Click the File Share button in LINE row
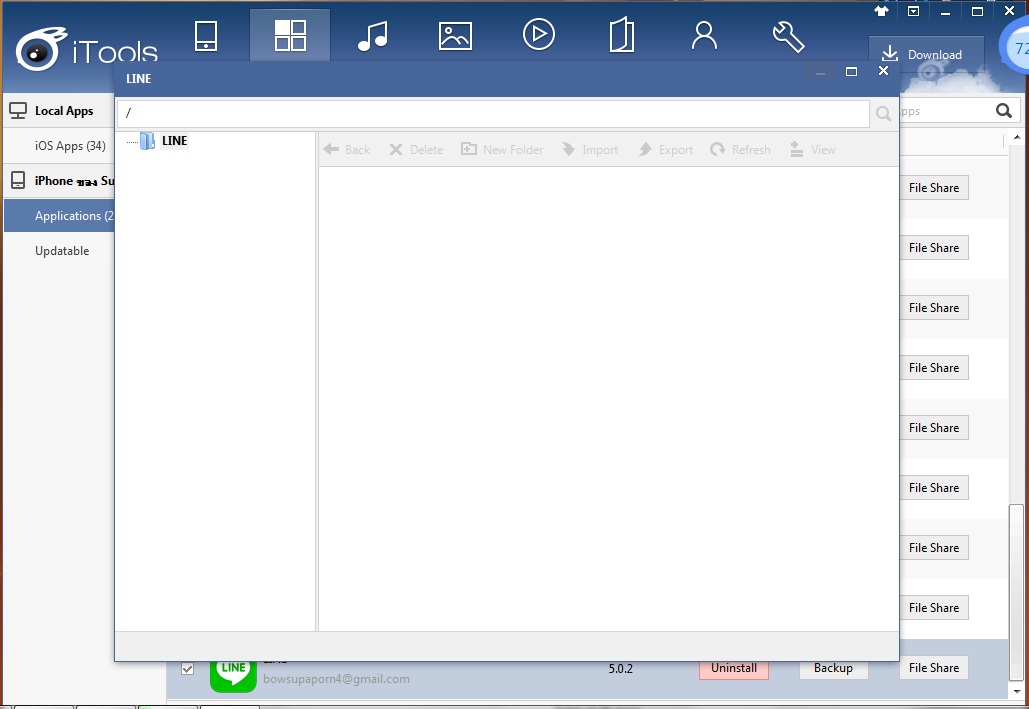The height and width of the screenshot is (709, 1029). [x=934, y=668]
